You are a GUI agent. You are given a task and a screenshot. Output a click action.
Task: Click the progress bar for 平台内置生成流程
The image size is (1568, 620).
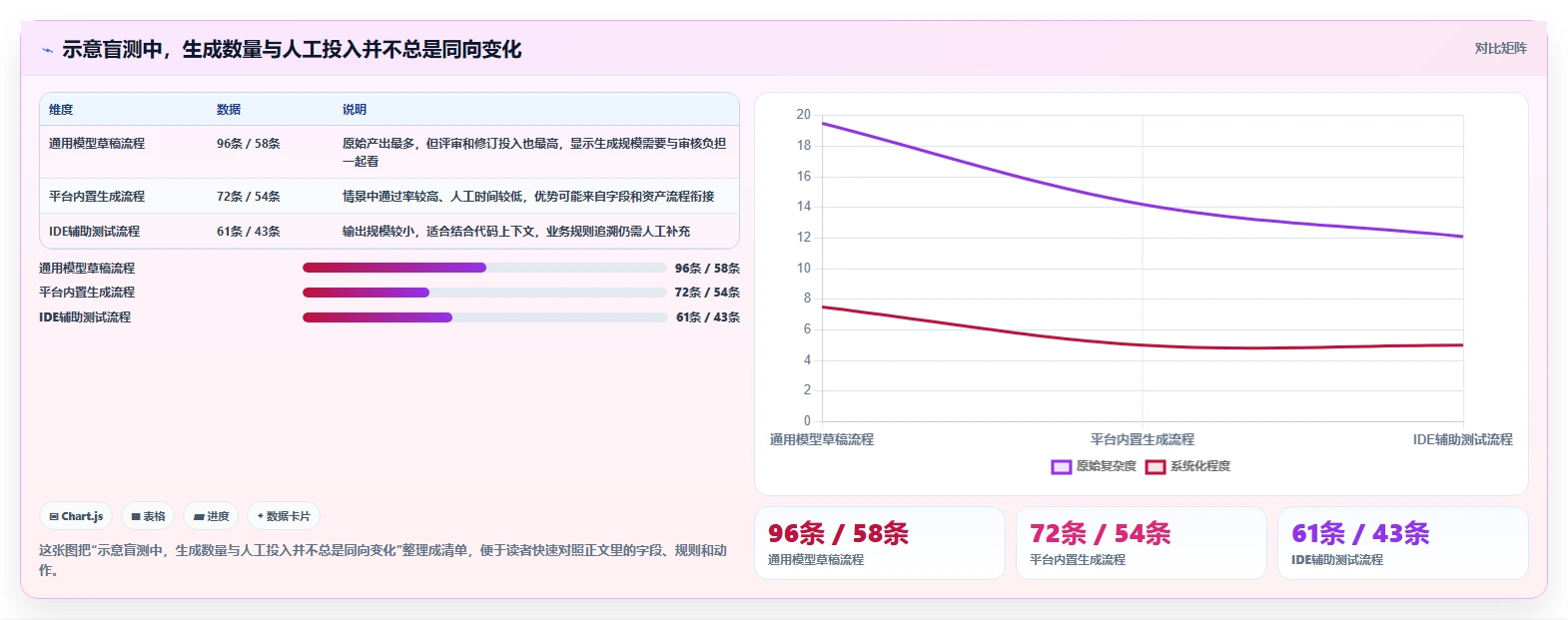coord(484,293)
